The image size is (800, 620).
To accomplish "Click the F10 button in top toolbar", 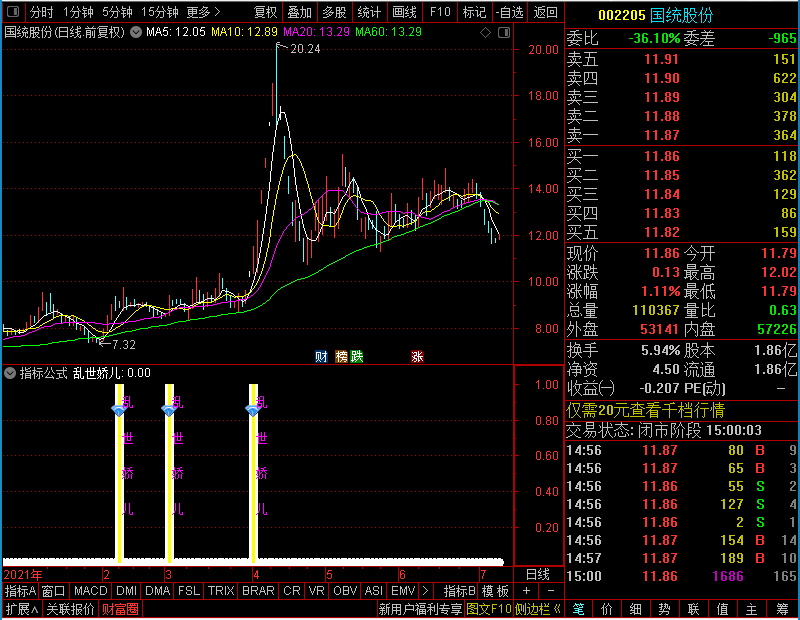I will (x=440, y=12).
